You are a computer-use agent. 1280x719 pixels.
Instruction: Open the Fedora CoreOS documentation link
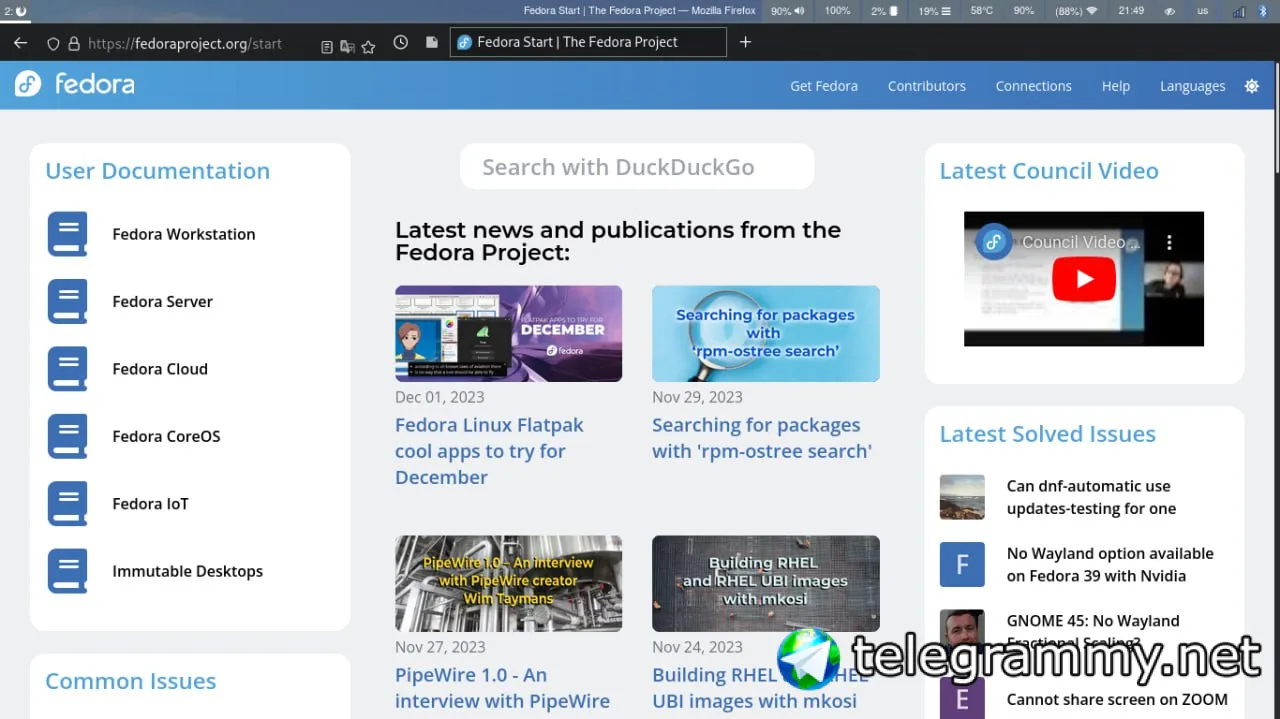tap(166, 436)
